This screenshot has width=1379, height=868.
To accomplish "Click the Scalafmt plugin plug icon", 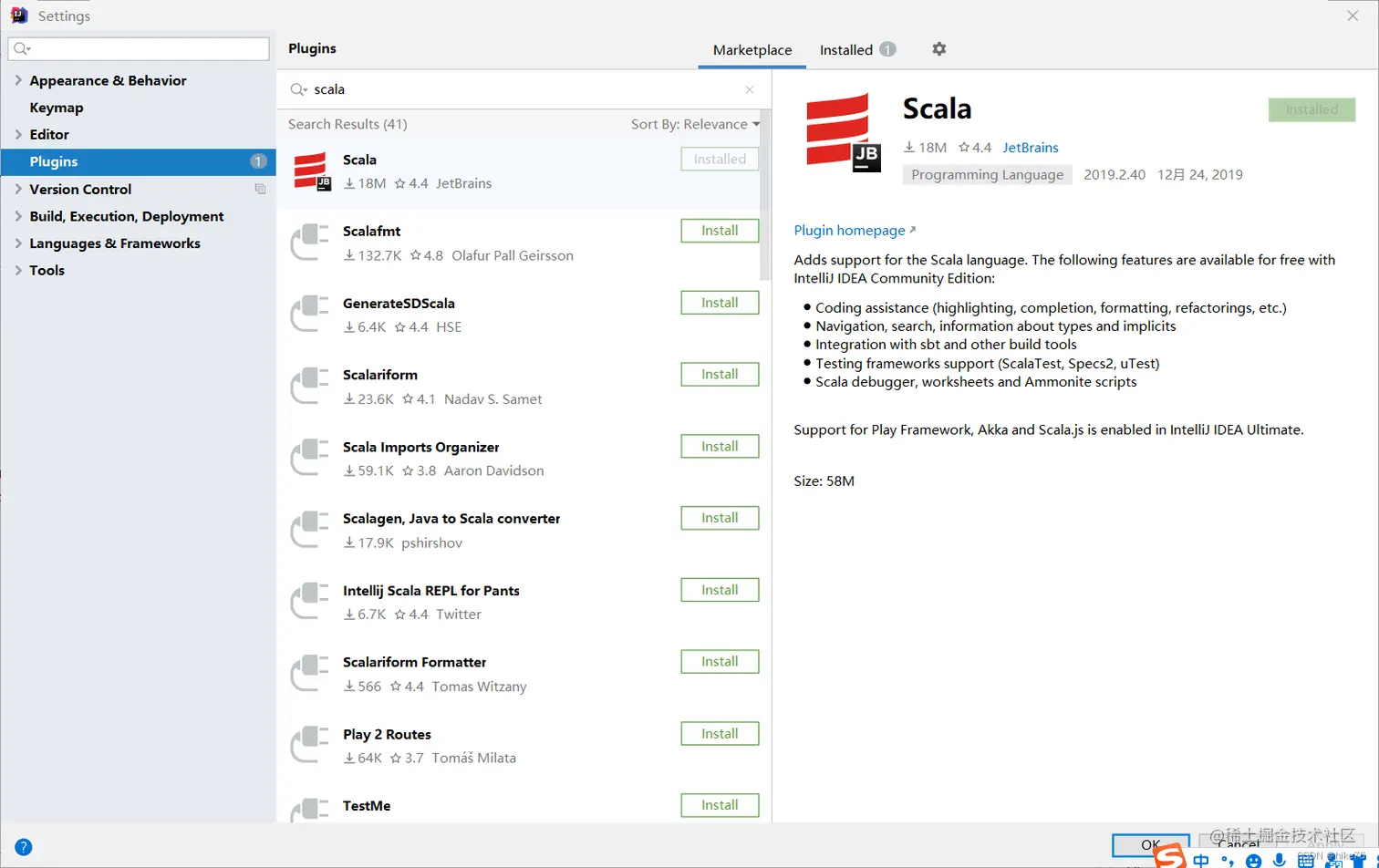I will (309, 243).
